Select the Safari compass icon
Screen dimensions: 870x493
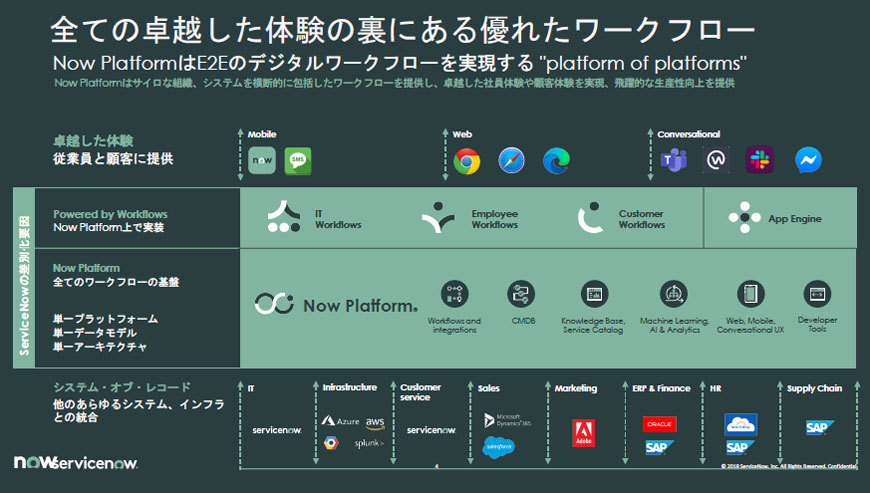point(512,161)
